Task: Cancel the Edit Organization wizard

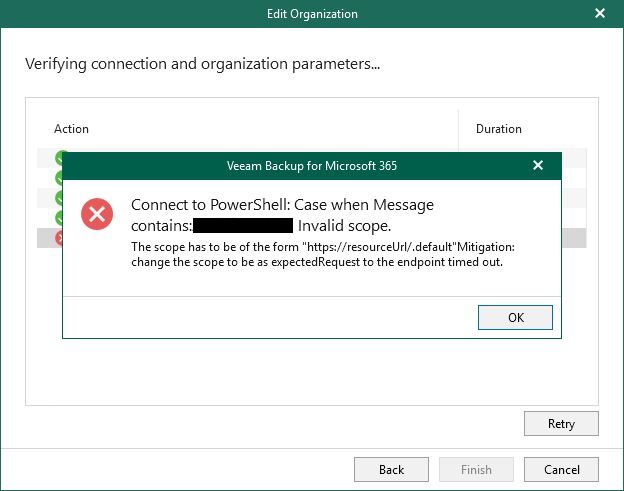Action: pyautogui.click(x=561, y=470)
